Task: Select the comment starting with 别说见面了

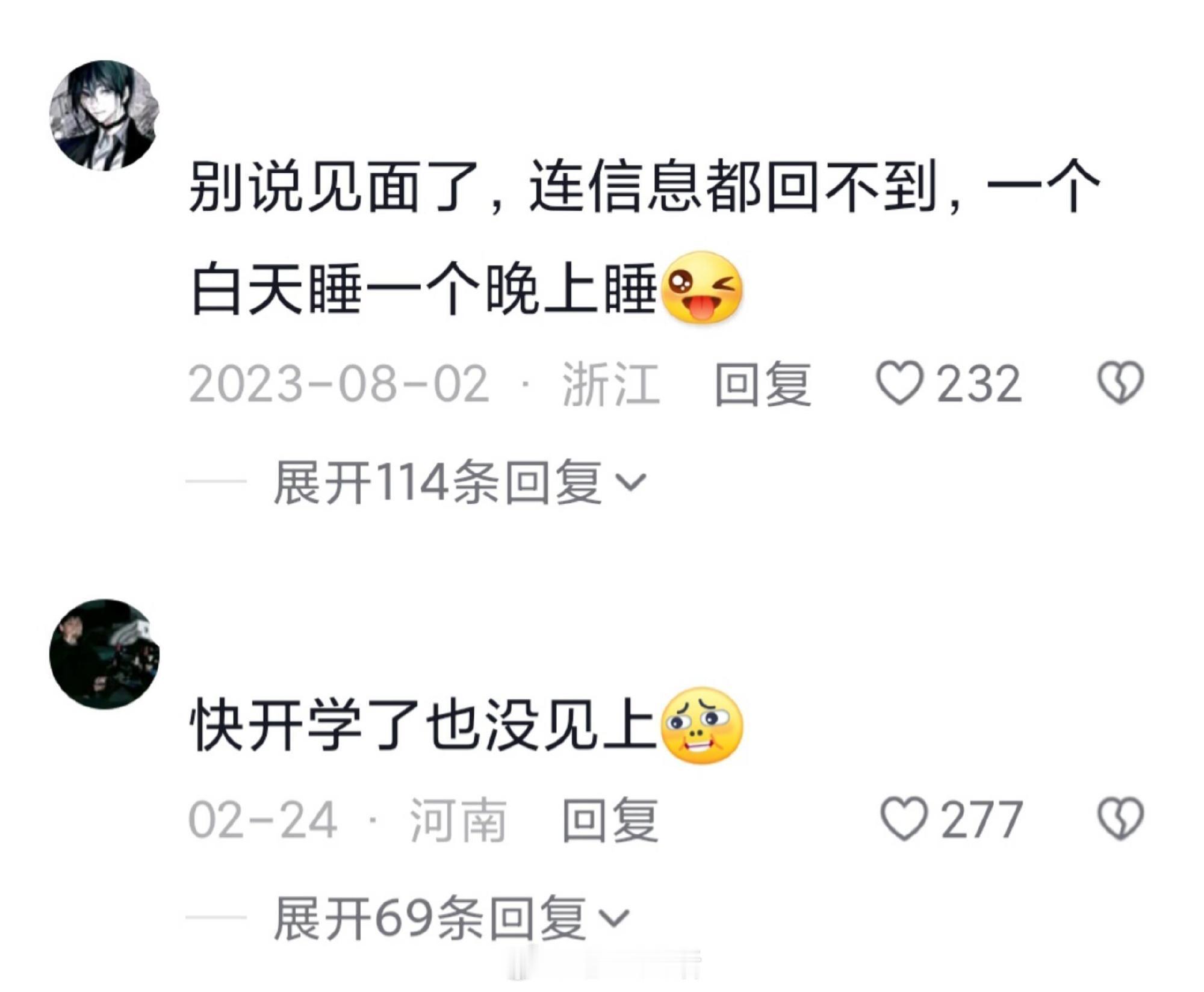Action: point(644,238)
